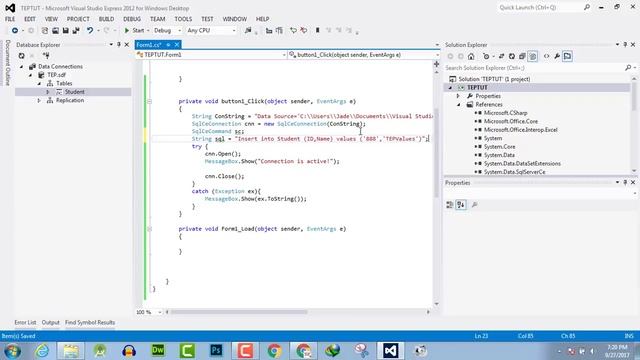The width and height of the screenshot is (640, 360).
Task: Select Microsoft.Office.Interop.Excel reference
Action: (520, 130)
